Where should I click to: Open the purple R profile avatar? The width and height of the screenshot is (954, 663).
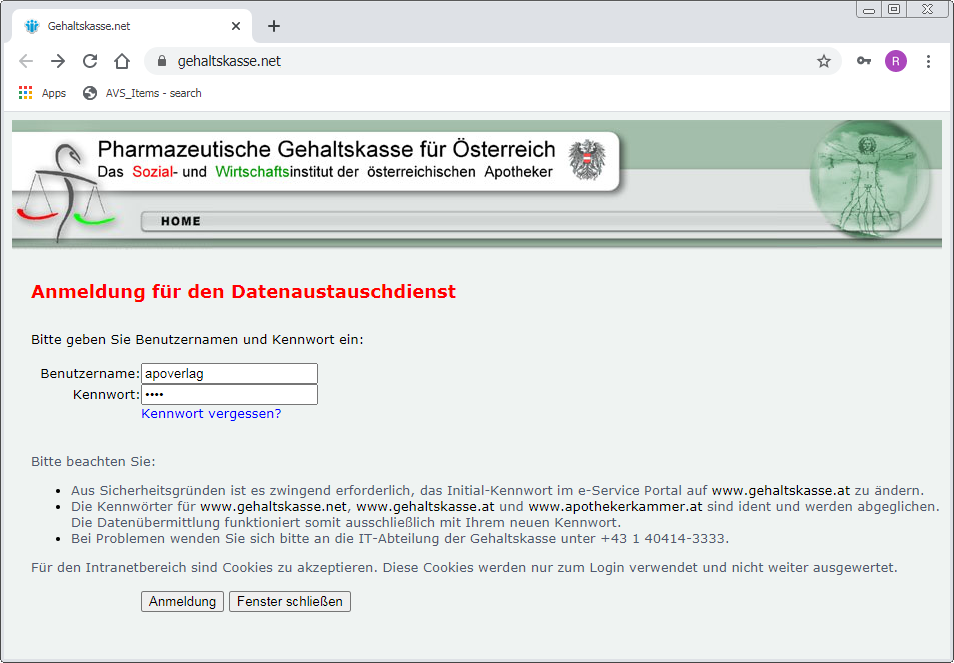coord(895,61)
